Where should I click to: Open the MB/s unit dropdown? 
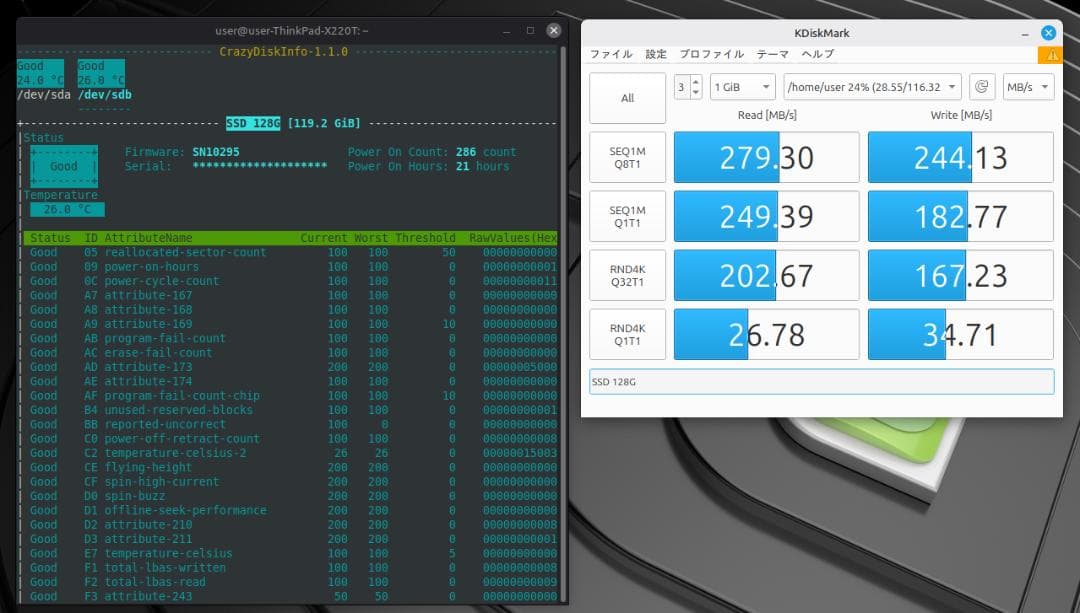tap(1028, 87)
